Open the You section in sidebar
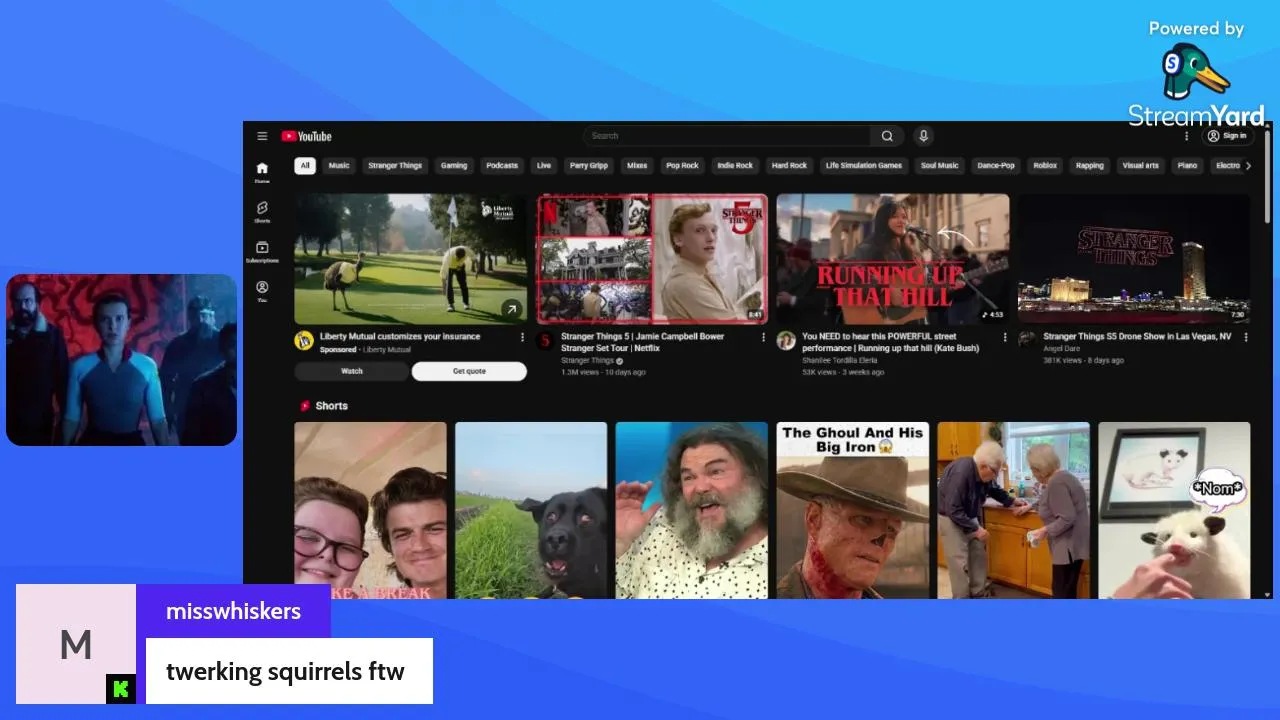1280x720 pixels. click(x=262, y=291)
